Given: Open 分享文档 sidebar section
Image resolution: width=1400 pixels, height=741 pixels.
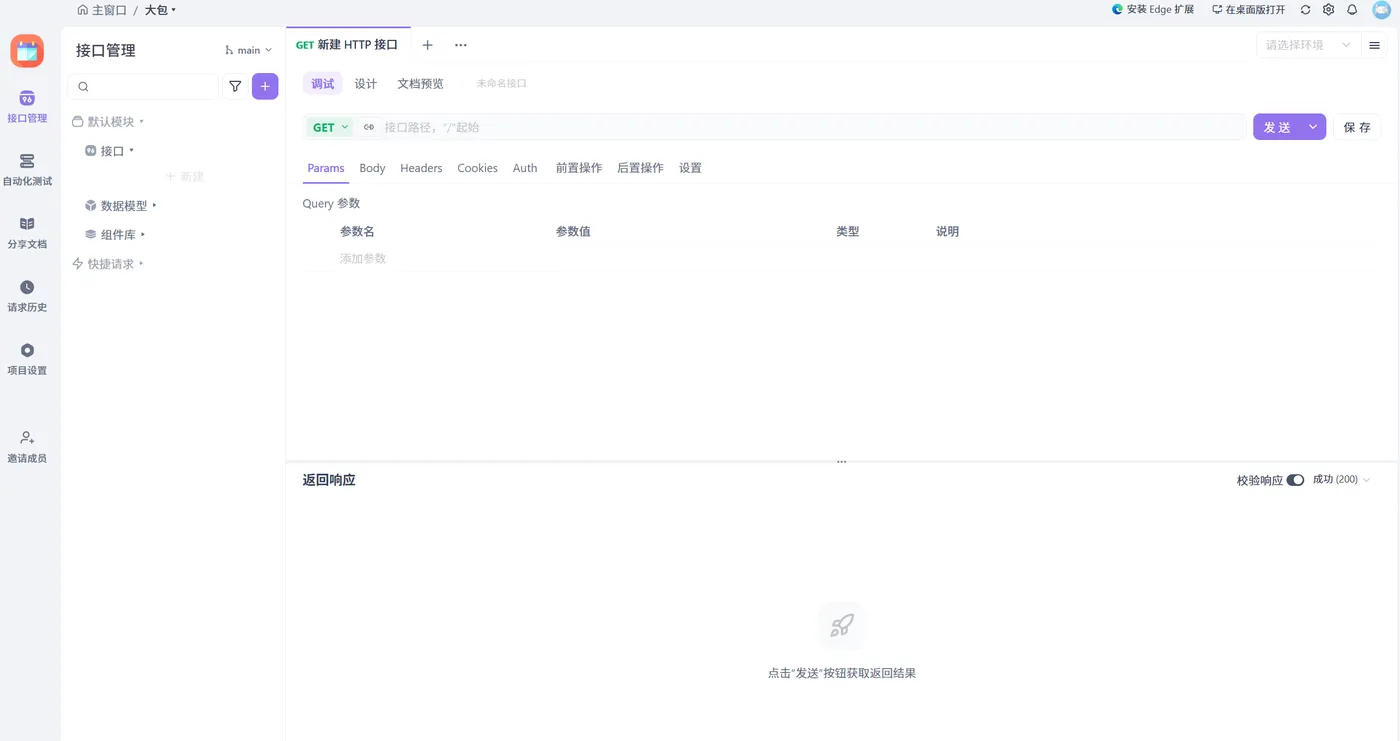Looking at the screenshot, I should click(x=27, y=232).
